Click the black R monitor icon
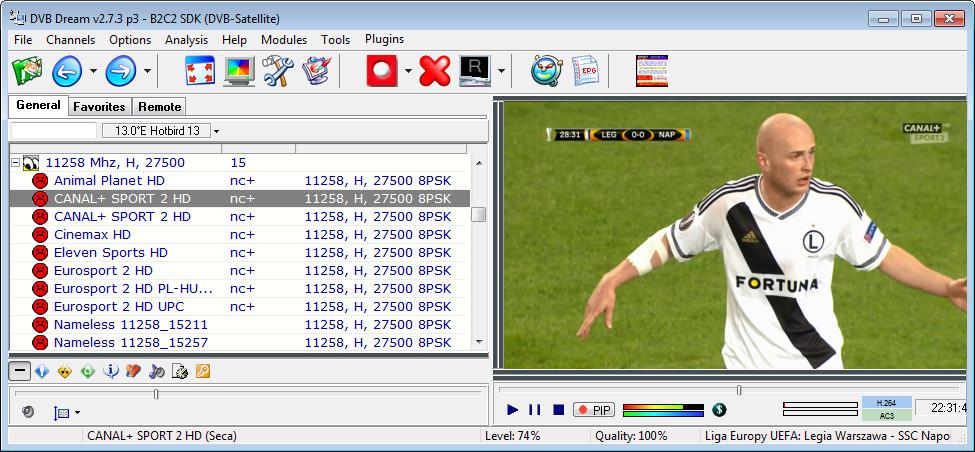Screen dimensions: 975x452 tap(475, 71)
